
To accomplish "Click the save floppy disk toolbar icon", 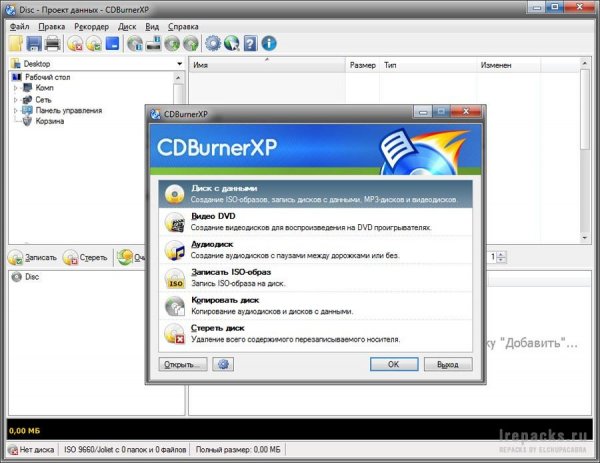I will click(34, 44).
